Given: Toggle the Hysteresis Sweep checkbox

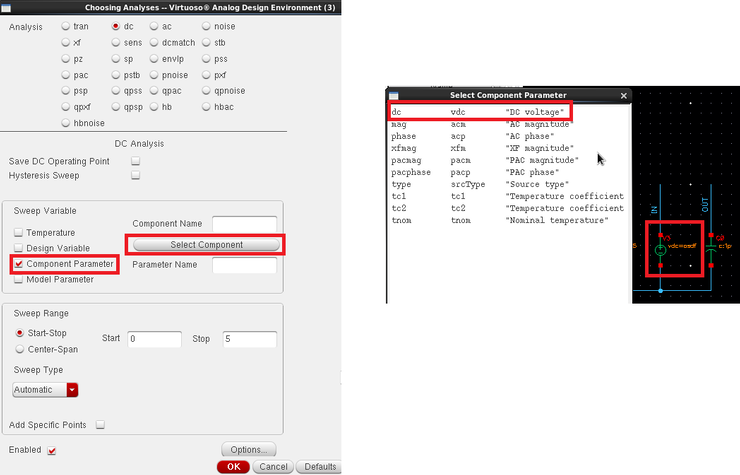Looking at the screenshot, I should (x=136, y=175).
